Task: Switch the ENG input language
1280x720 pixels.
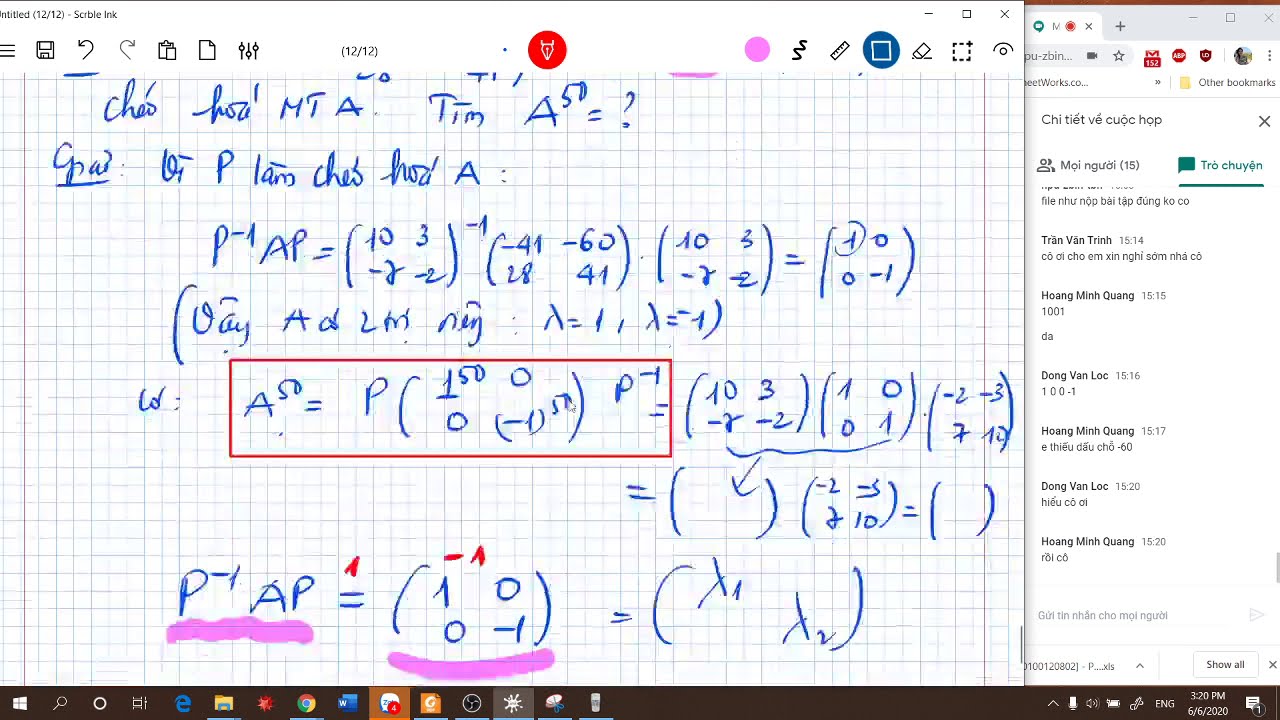Action: pos(1165,703)
